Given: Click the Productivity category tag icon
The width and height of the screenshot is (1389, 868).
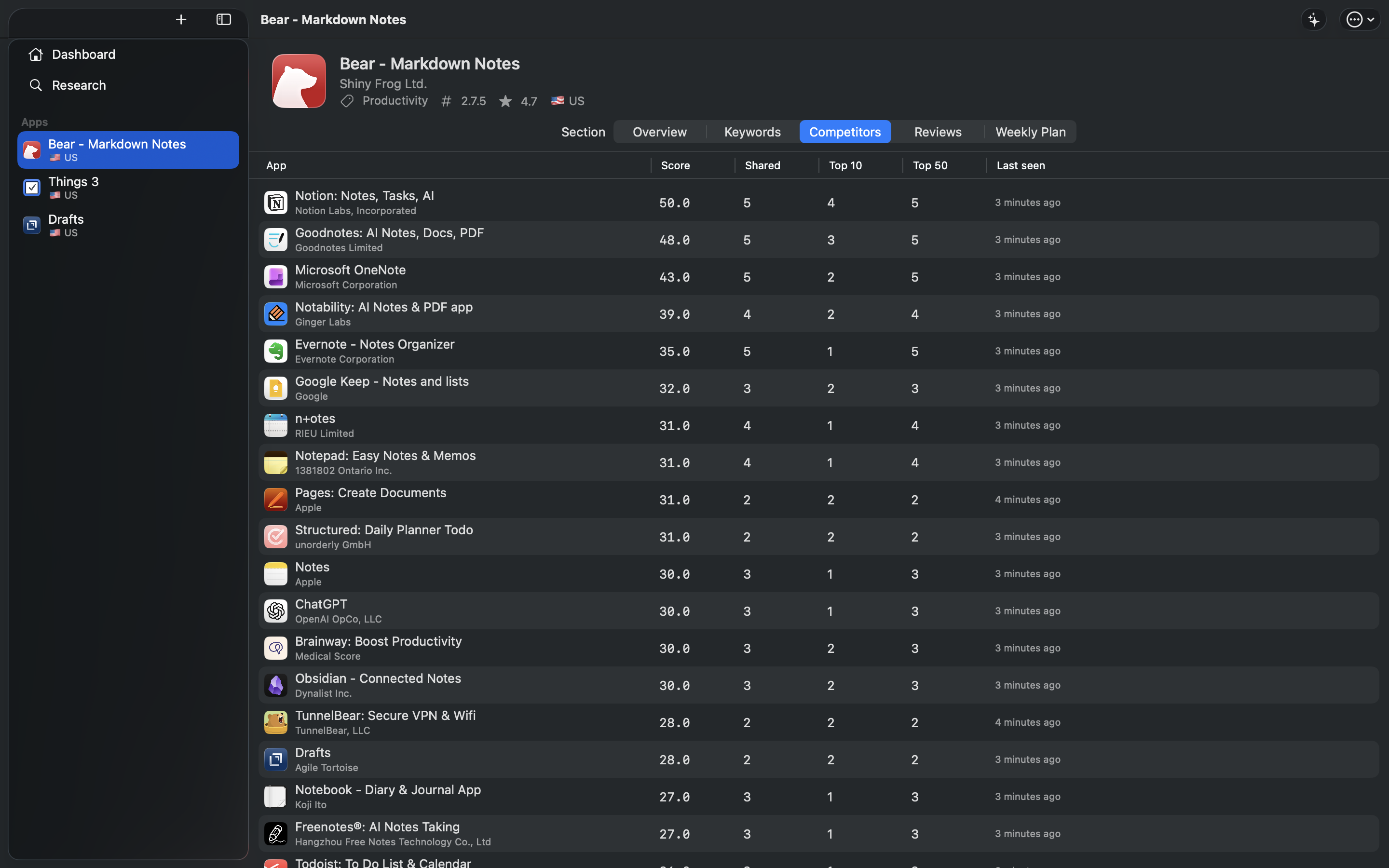Looking at the screenshot, I should click(347, 101).
